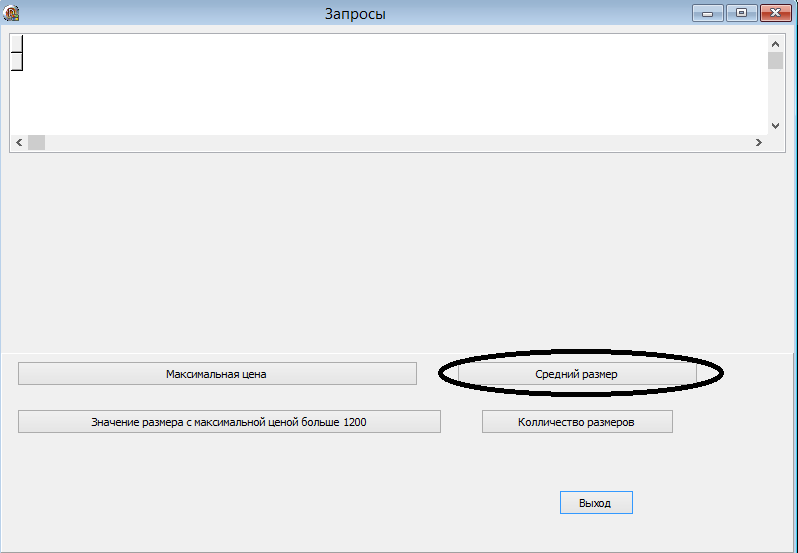
Task: Maximize the Запросы window
Action: 742,13
